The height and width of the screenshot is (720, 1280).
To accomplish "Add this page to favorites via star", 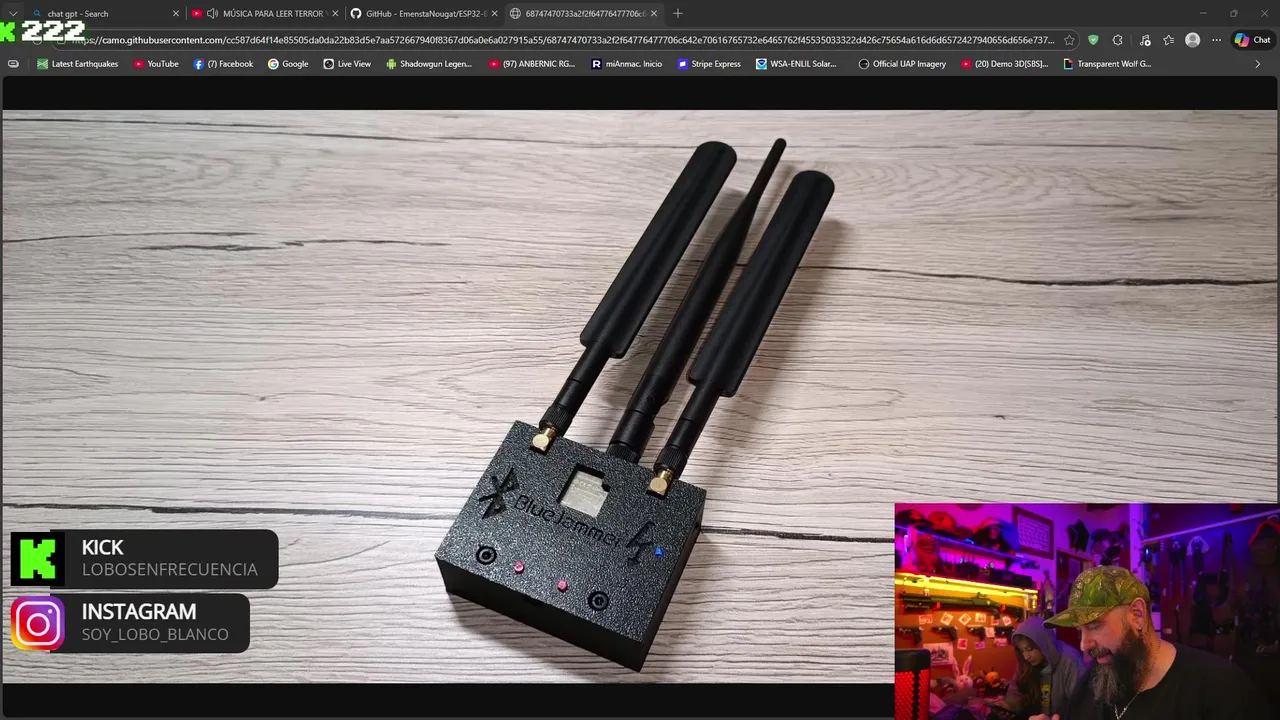I will [1069, 40].
